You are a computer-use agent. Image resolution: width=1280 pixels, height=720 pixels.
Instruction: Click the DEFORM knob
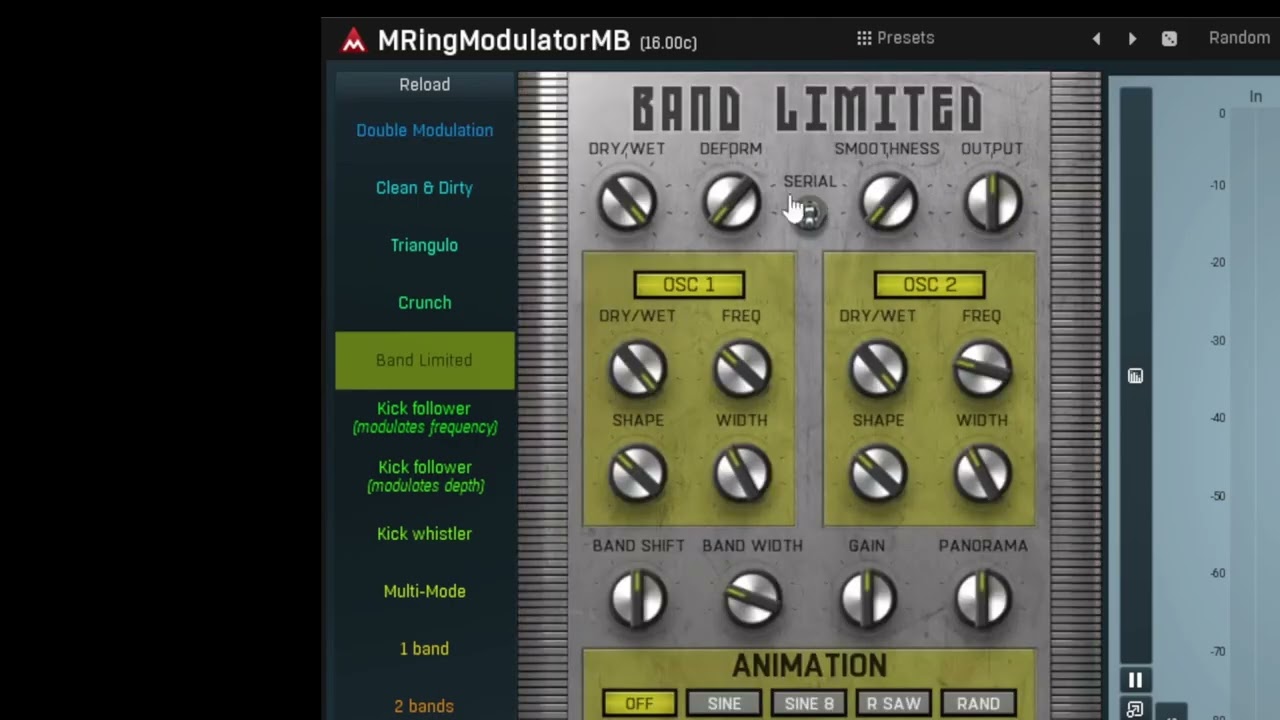(x=731, y=202)
